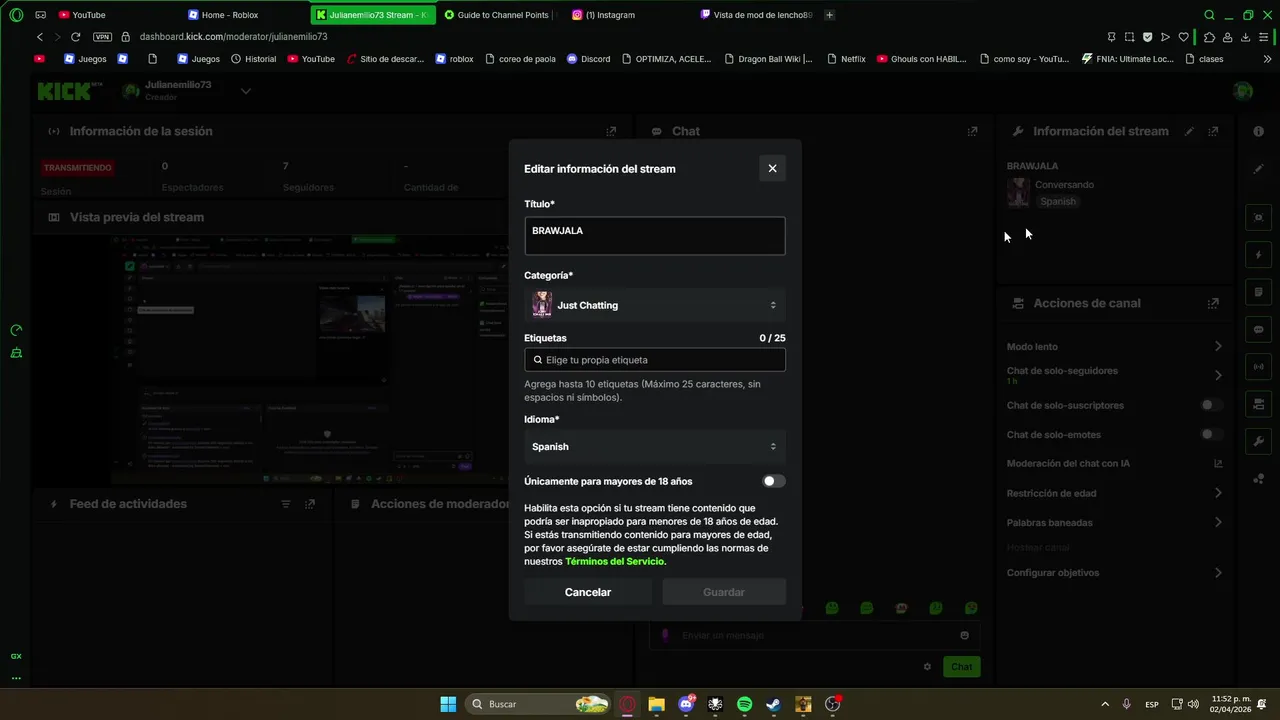Image resolution: width=1280 pixels, height=720 pixels.
Task: Toggle stream preview widget in right sidebar
Action: click(1258, 217)
